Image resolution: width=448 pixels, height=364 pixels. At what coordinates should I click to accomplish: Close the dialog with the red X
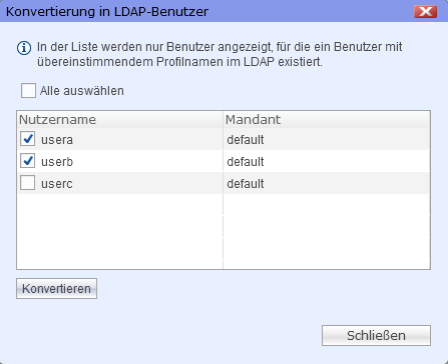pos(425,12)
